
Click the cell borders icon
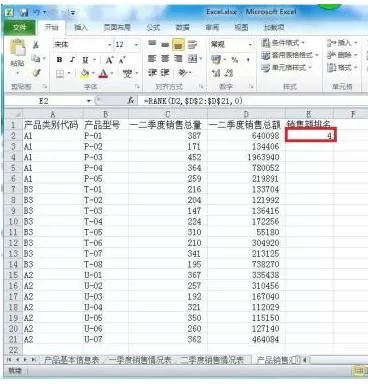tap(60, 73)
